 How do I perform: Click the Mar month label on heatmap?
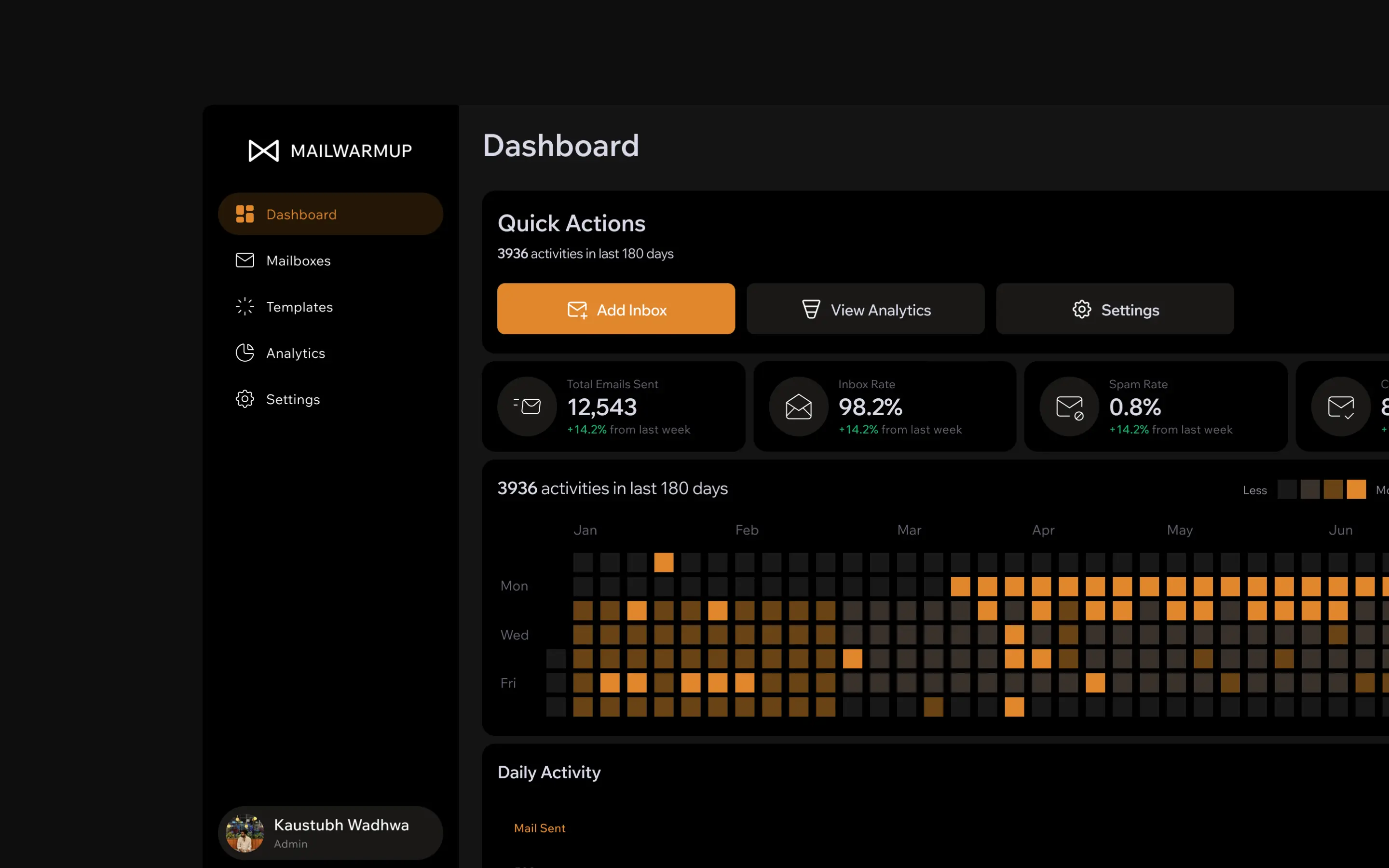tap(909, 530)
